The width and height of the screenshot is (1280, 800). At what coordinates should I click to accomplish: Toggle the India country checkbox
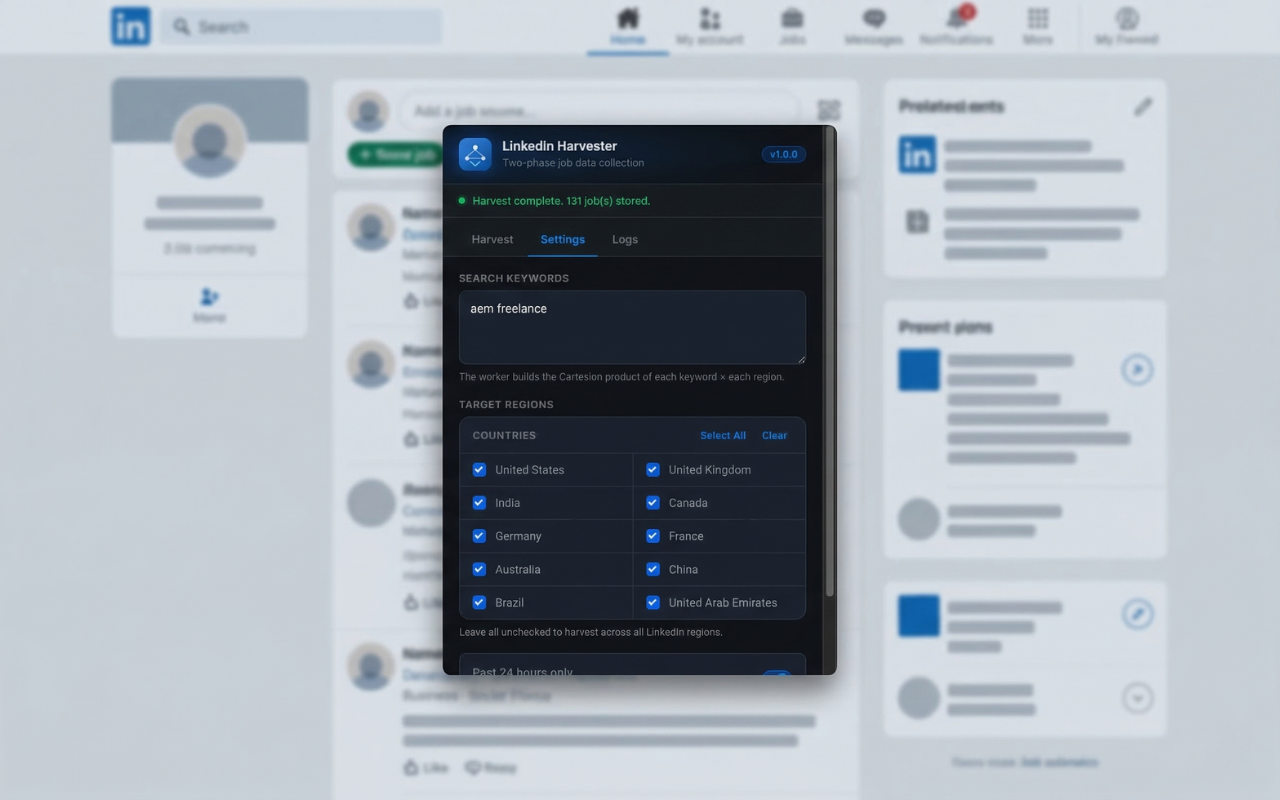point(479,502)
